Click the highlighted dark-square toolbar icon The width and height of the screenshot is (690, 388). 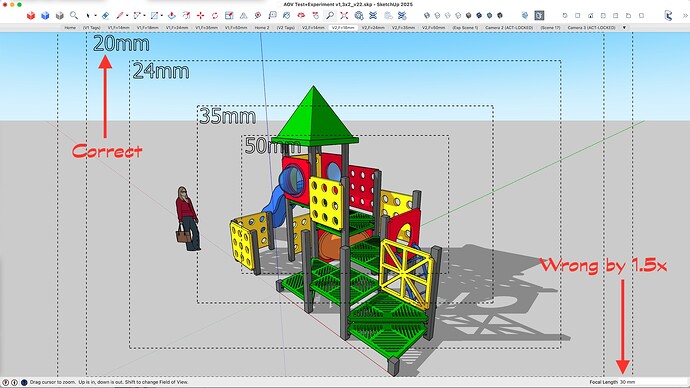click(539, 15)
